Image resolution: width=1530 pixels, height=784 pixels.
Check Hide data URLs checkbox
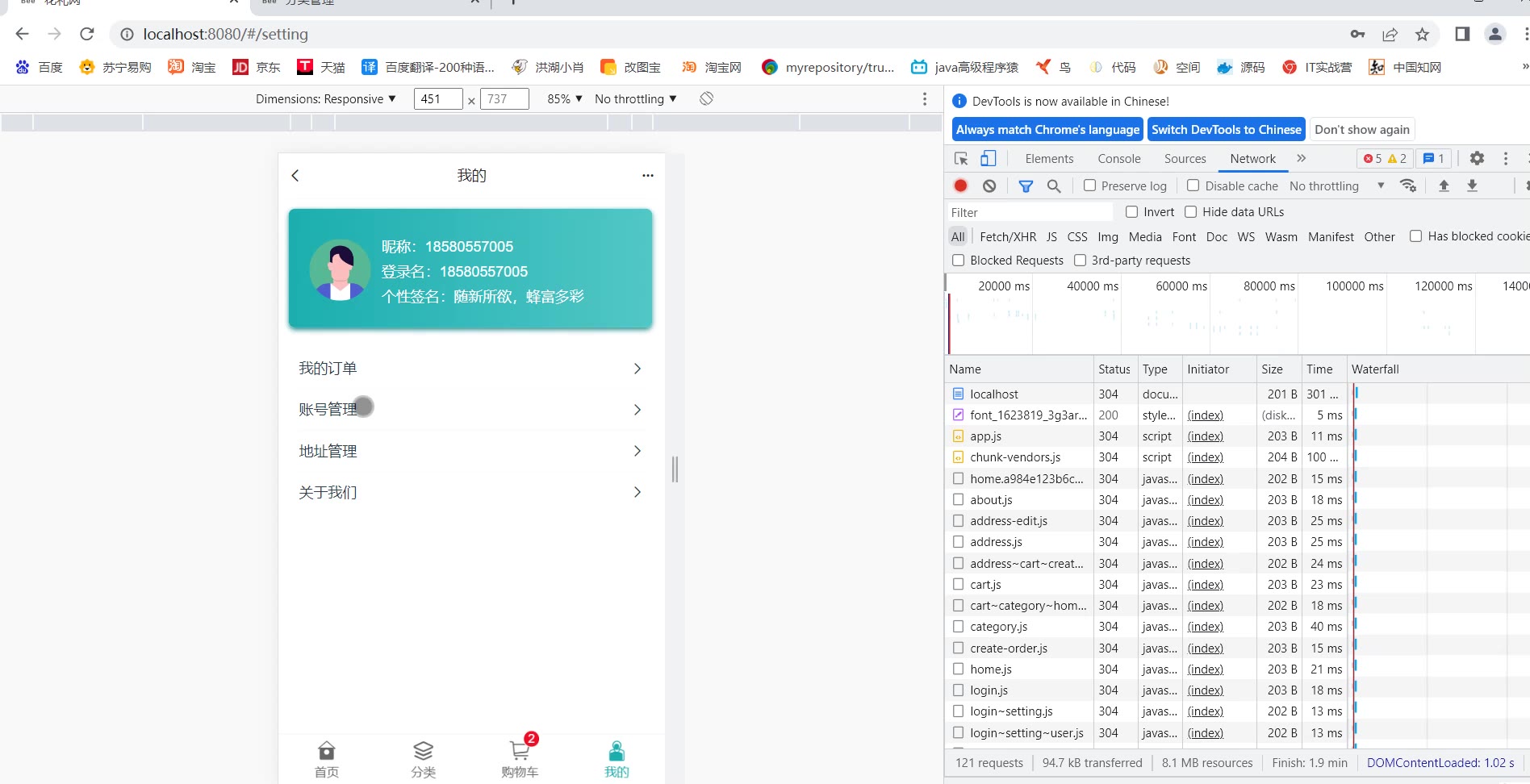1190,211
